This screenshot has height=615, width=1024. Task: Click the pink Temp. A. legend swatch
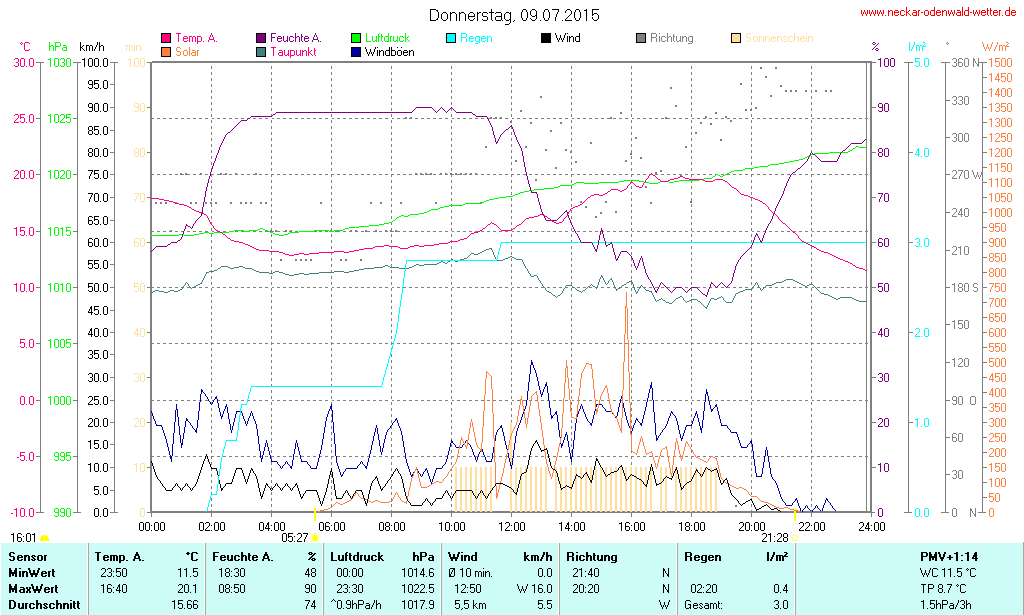click(166, 38)
